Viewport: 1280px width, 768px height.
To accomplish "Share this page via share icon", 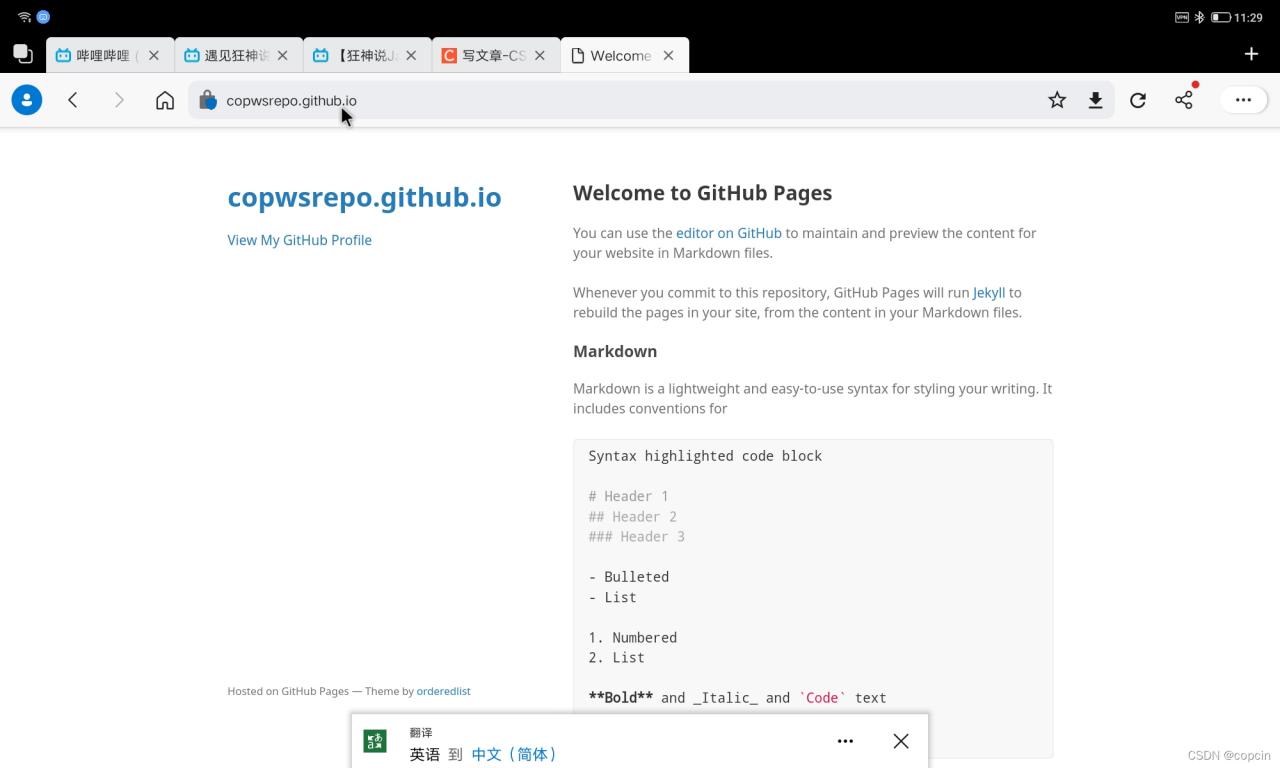I will point(1184,100).
